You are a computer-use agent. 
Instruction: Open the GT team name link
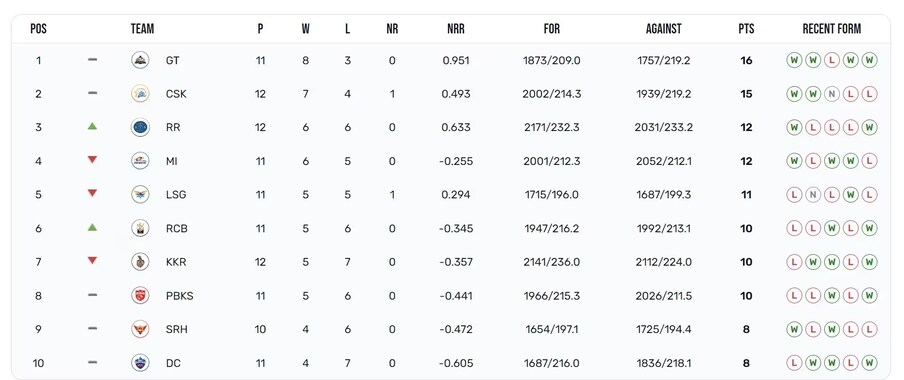point(172,60)
